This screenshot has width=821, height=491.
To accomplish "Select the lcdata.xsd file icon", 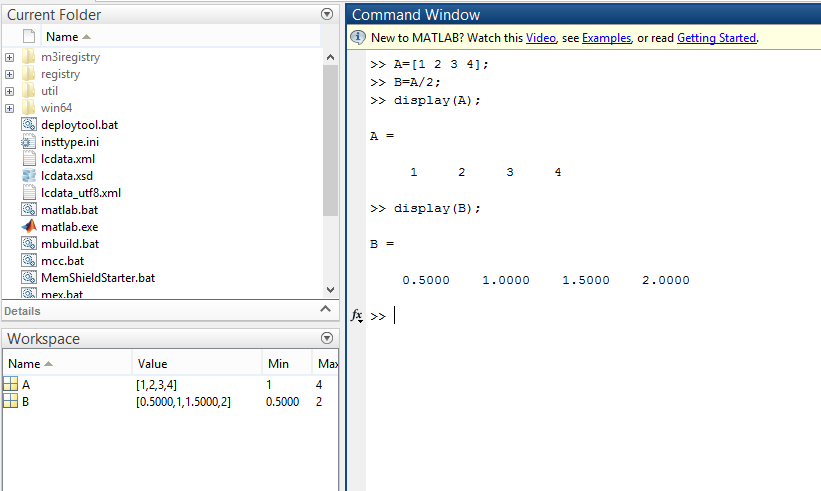I will [x=29, y=176].
